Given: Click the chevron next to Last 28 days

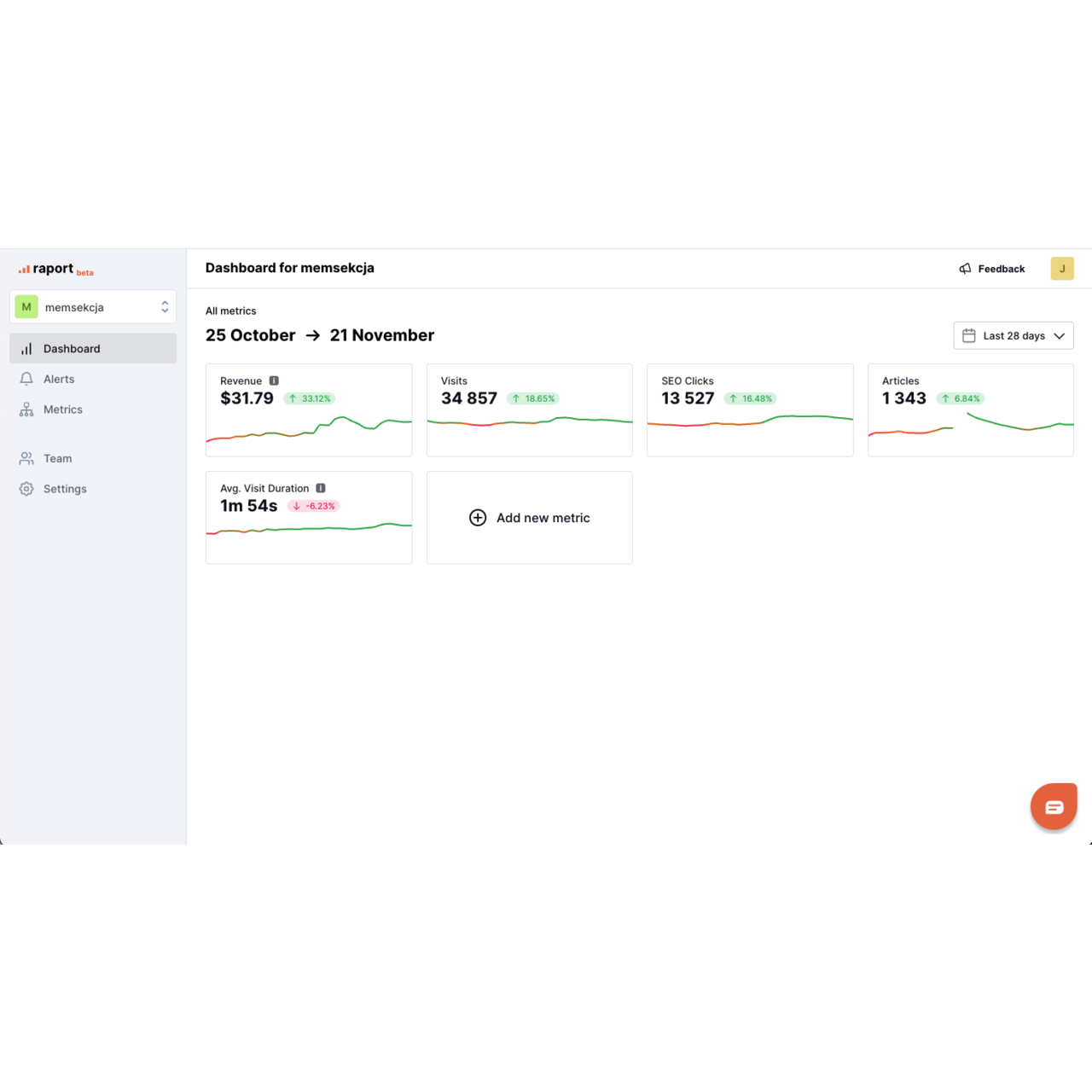Looking at the screenshot, I should (x=1060, y=336).
